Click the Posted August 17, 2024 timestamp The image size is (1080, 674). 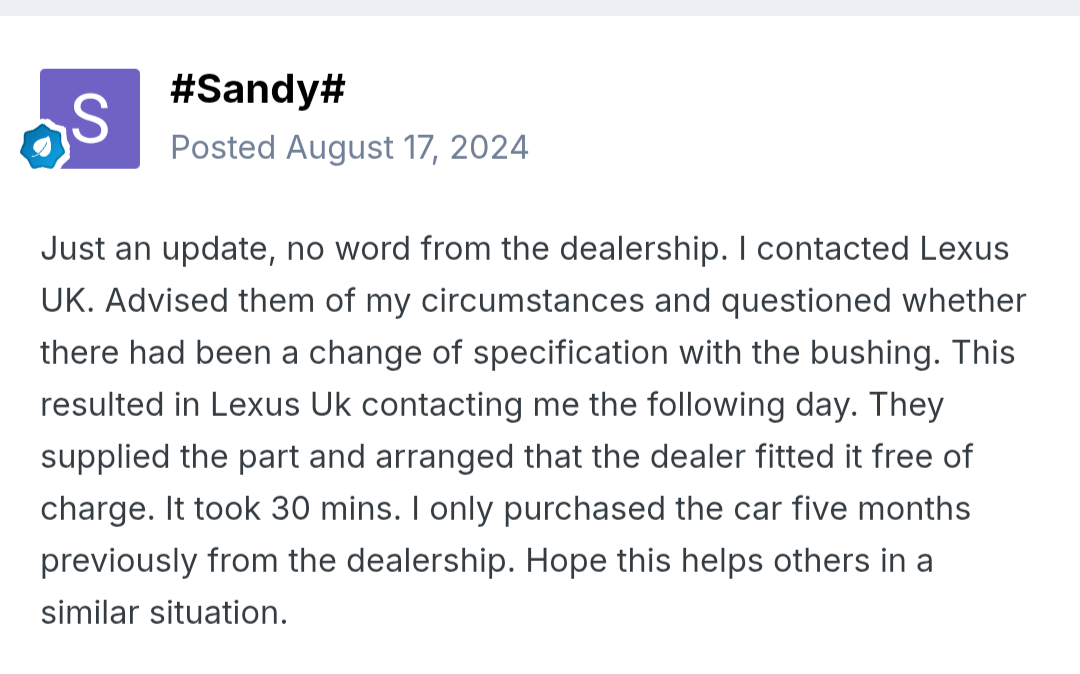349,147
